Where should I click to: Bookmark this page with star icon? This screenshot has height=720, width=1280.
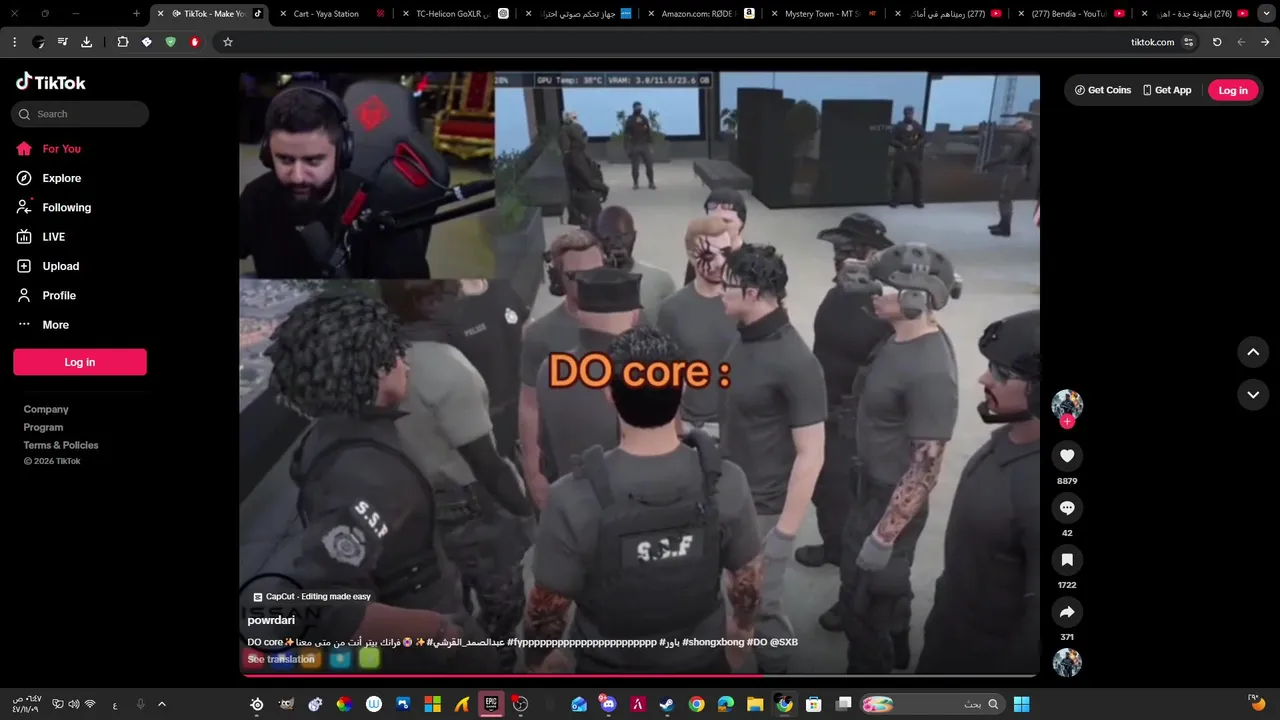(228, 42)
